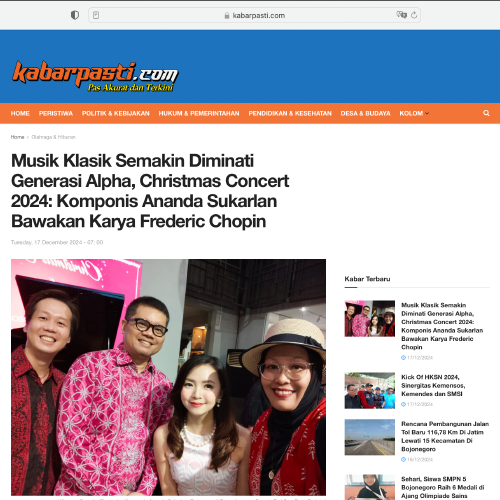Open HUKUM & PEMERINTAHAN category

pos(199,113)
